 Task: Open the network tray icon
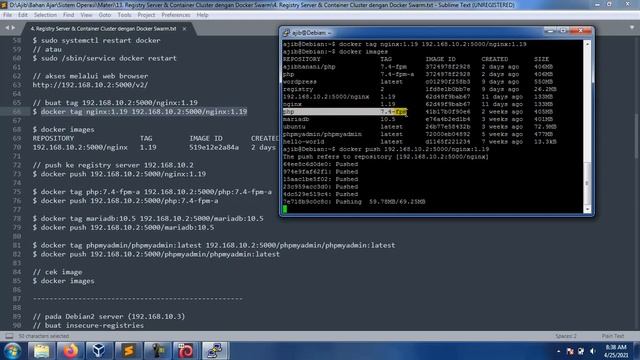click(581, 351)
